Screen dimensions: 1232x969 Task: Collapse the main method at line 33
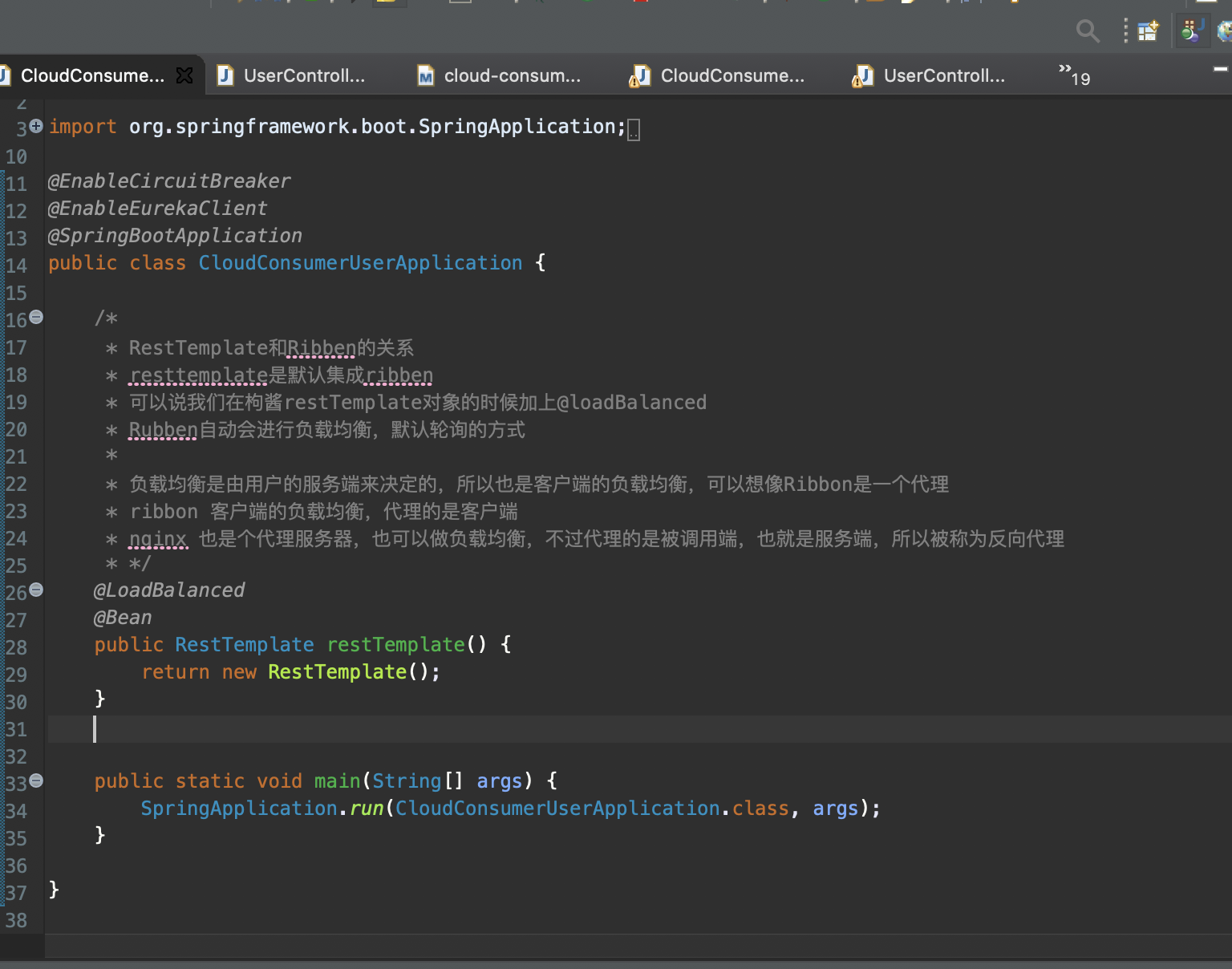(x=36, y=780)
